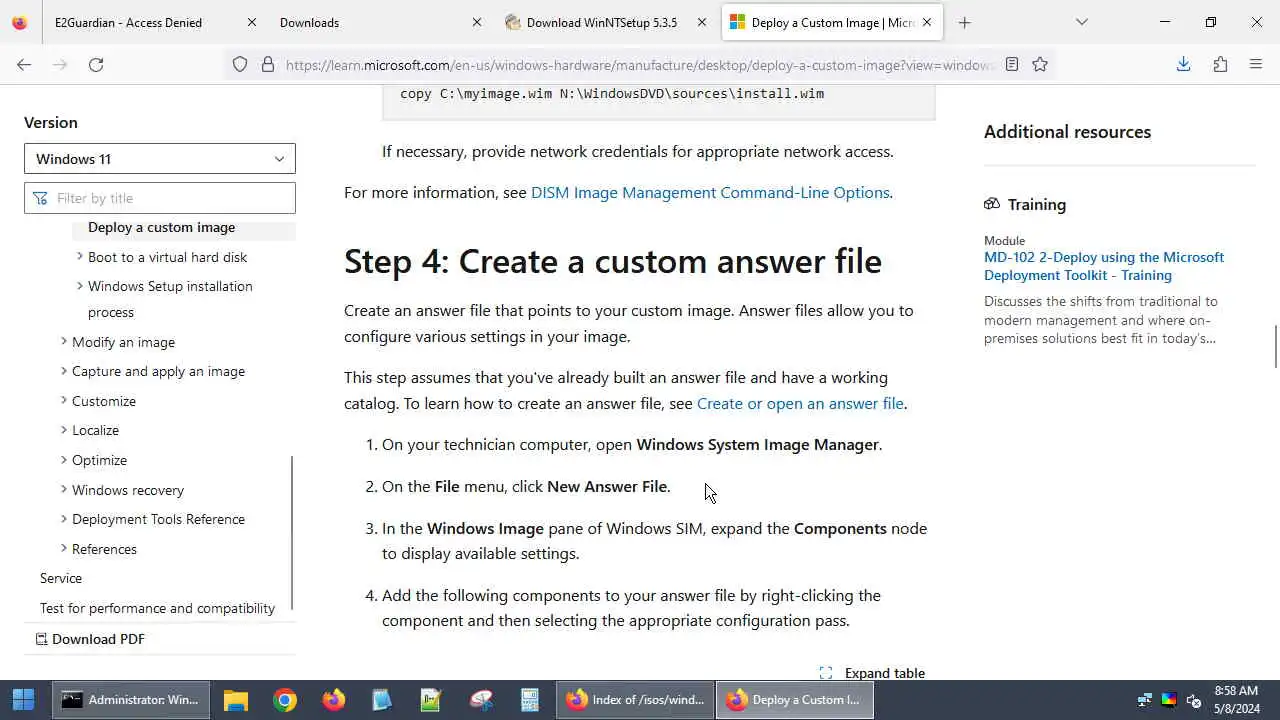Open the extensions puzzle icon
The width and height of the screenshot is (1280, 720).
1220,64
